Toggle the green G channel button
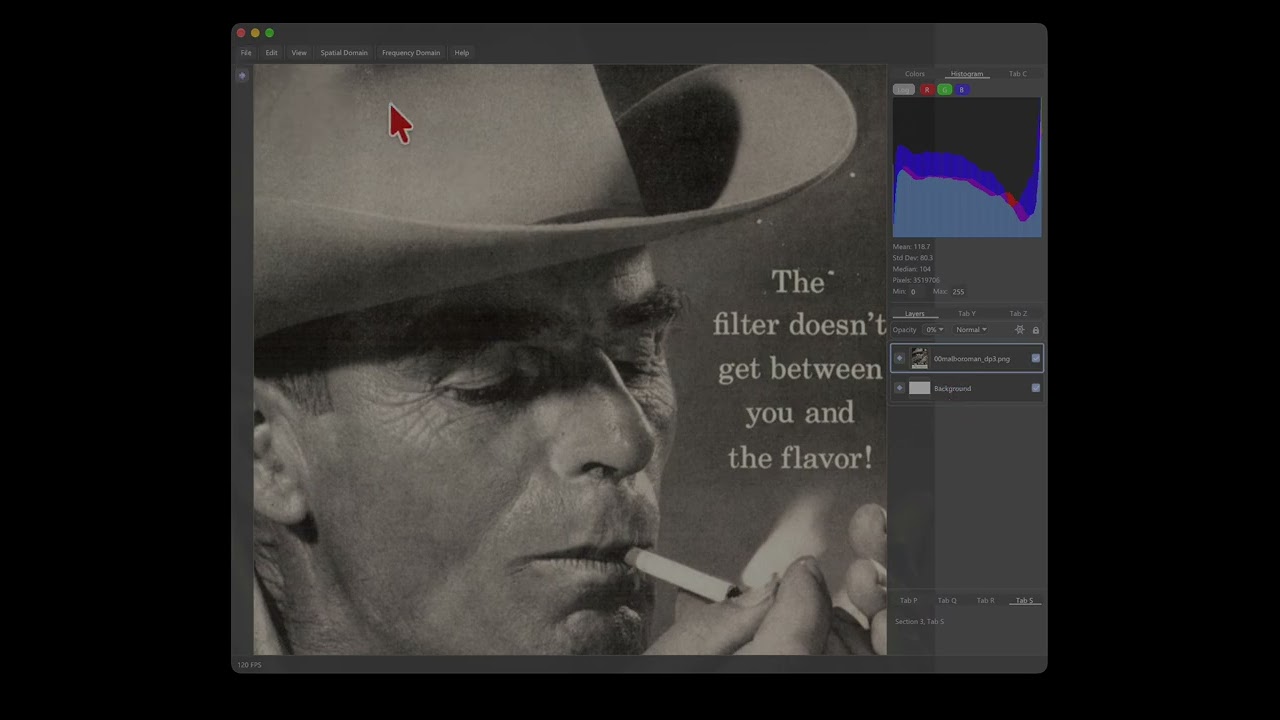This screenshot has width=1280, height=720. pos(944,90)
